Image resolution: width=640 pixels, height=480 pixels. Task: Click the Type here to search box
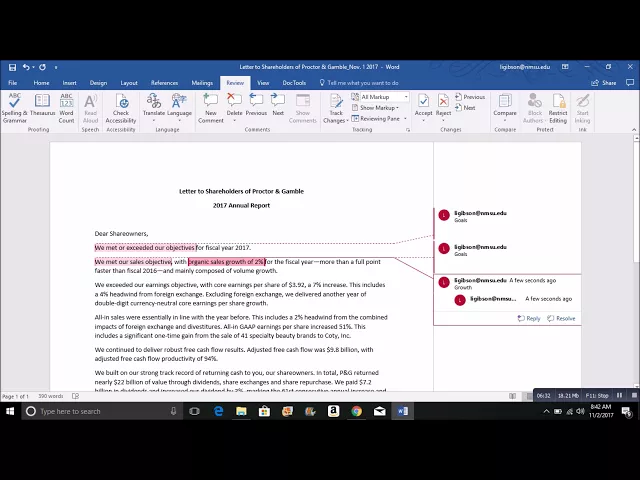pyautogui.click(x=102, y=411)
